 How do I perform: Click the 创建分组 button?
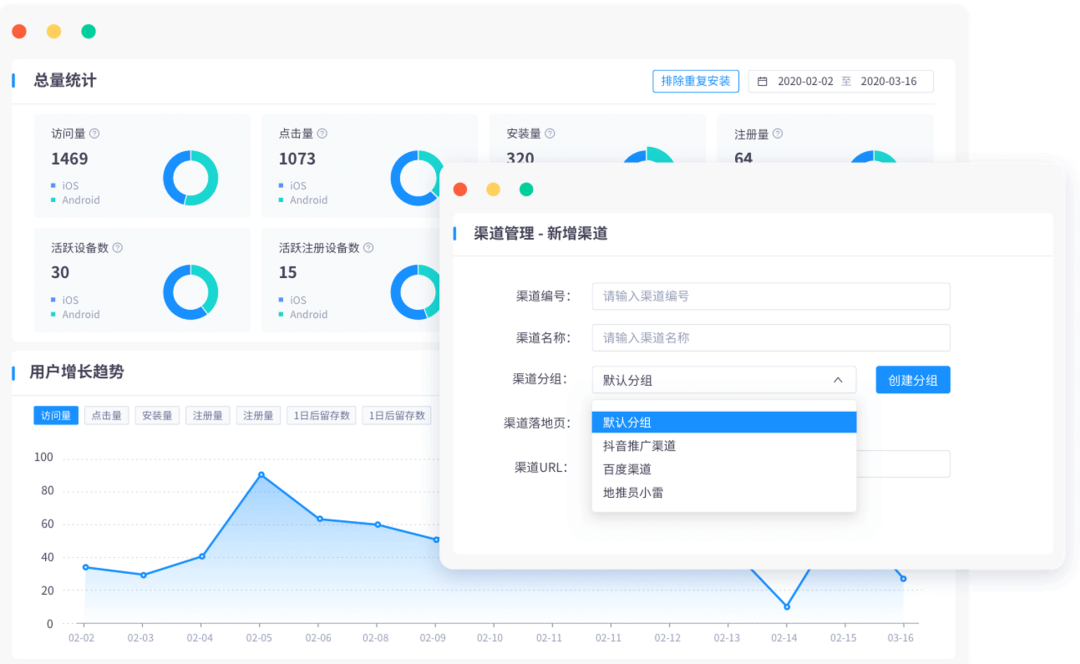[x=912, y=380]
